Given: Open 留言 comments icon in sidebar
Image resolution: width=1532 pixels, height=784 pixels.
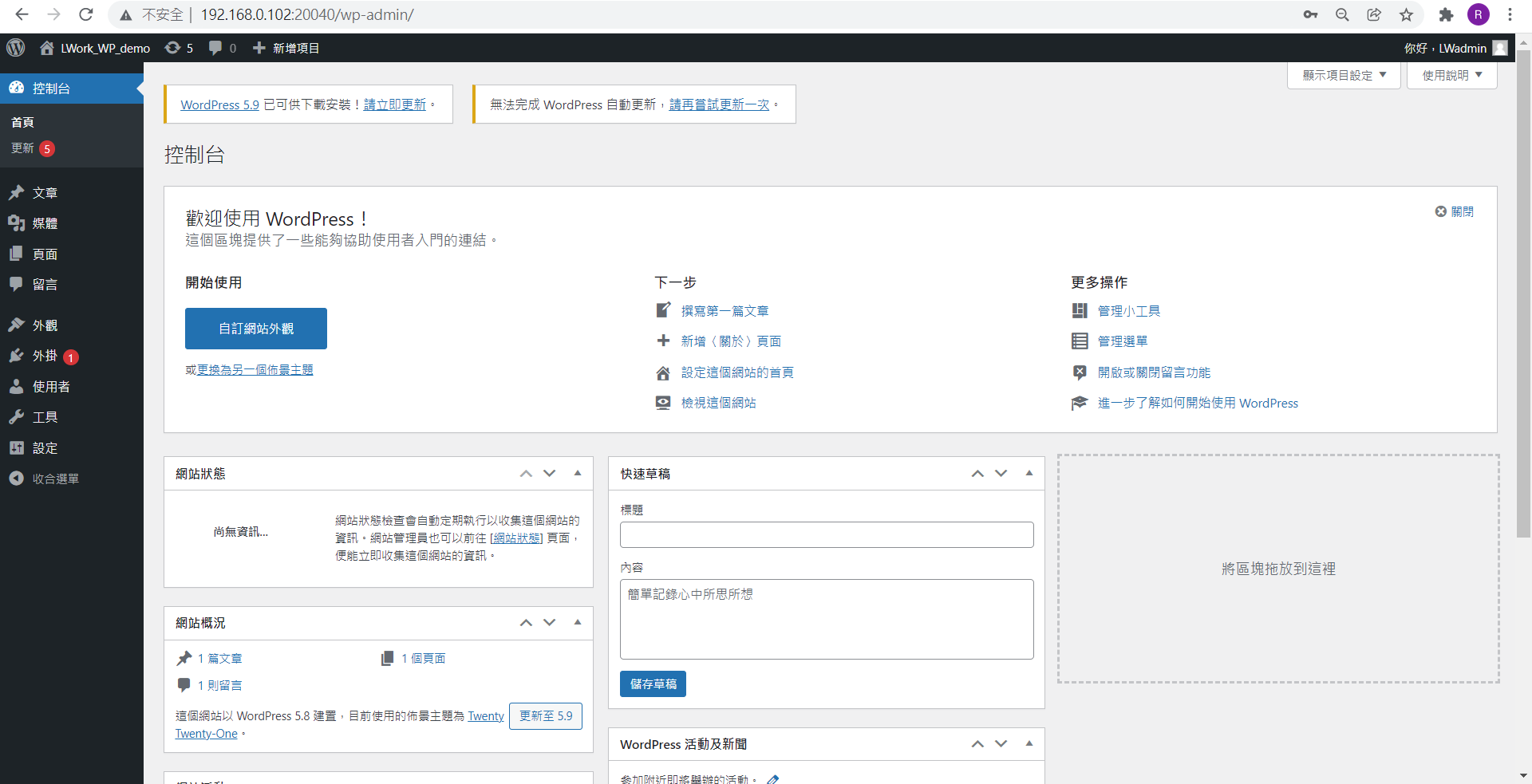Looking at the screenshot, I should click(17, 284).
